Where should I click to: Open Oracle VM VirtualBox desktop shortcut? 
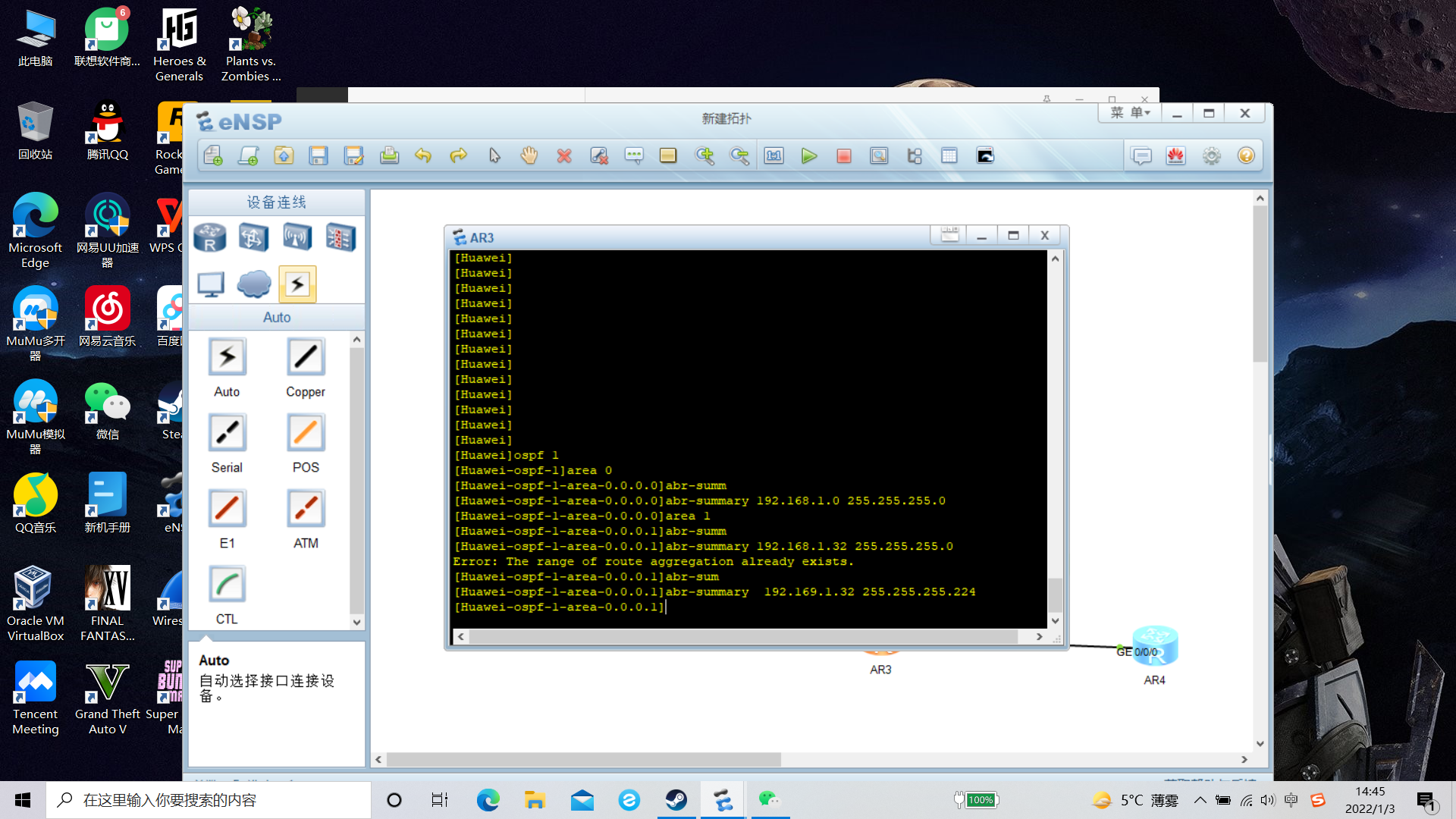click(x=35, y=604)
